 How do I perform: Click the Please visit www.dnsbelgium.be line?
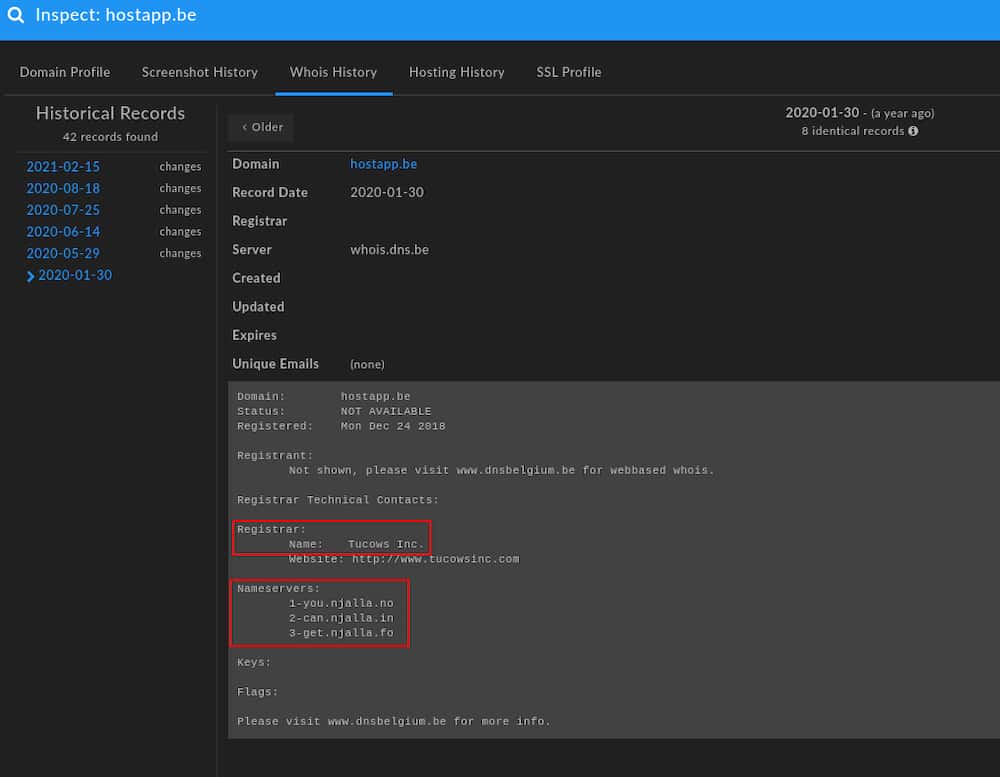point(393,722)
